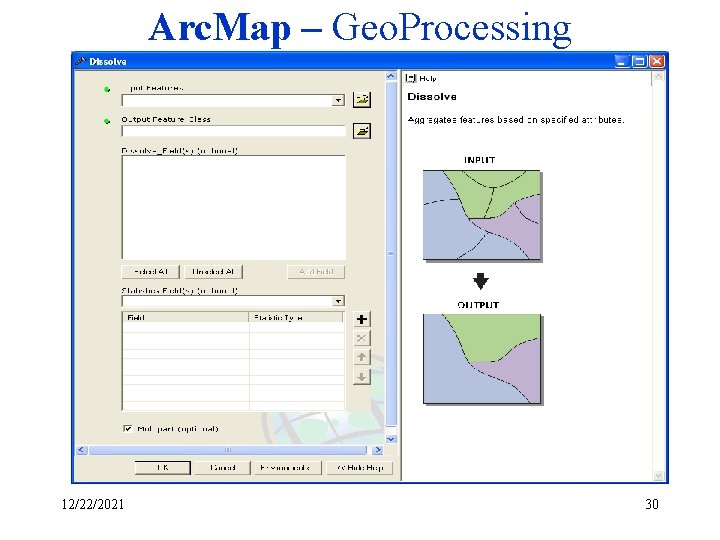Click the Dissolve Field(s) list box

click(234, 208)
